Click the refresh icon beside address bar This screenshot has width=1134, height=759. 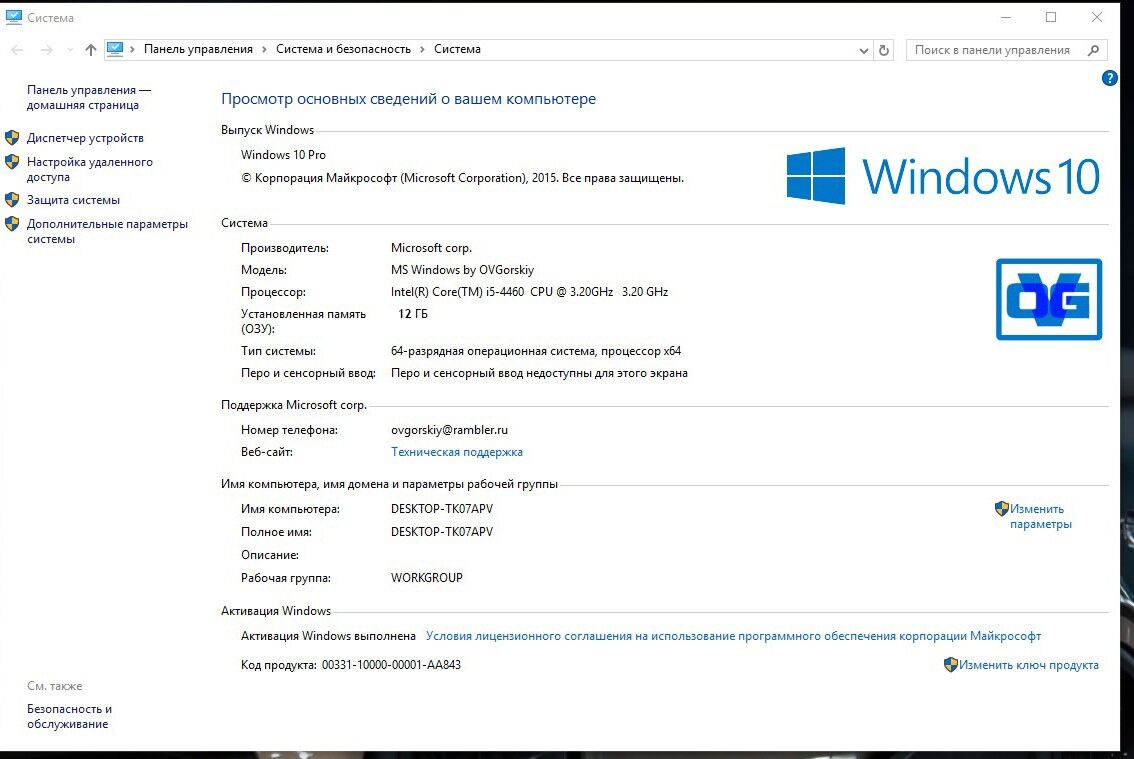(884, 50)
